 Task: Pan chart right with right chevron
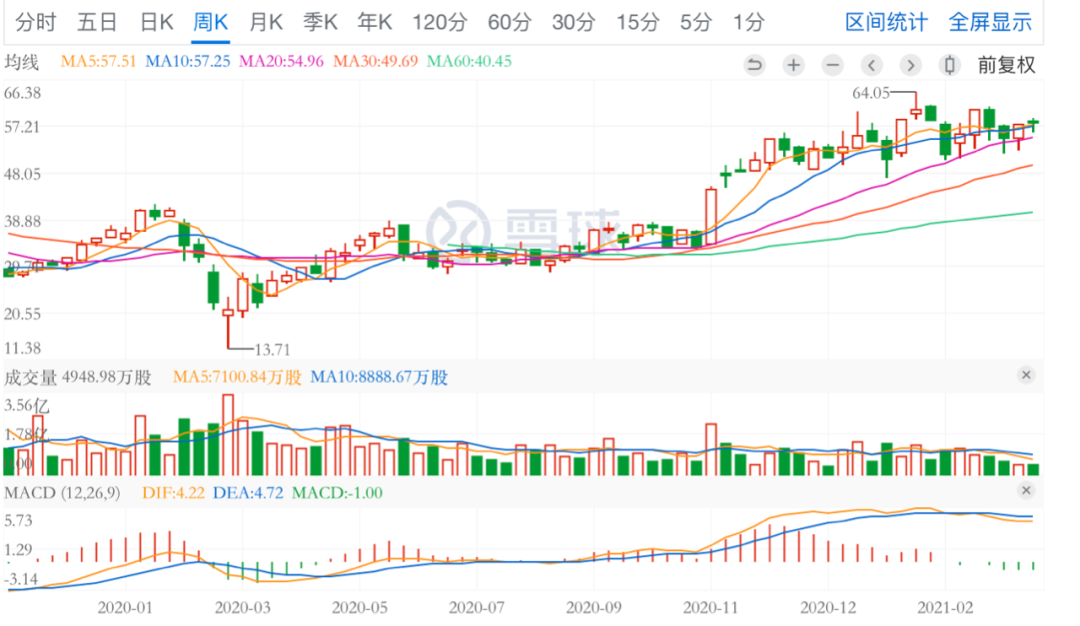click(911, 65)
